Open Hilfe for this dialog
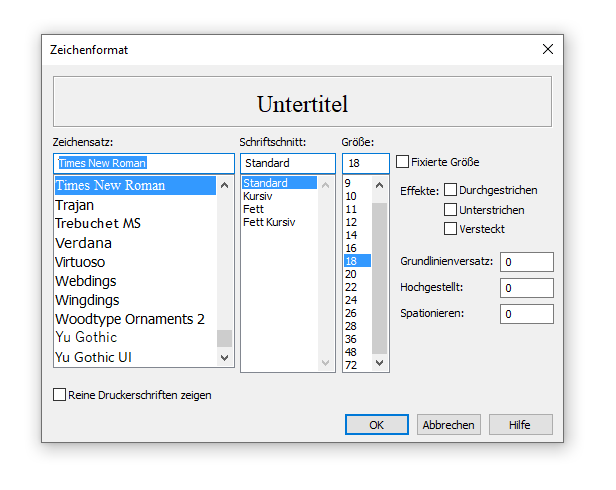This screenshot has width=616, height=490. coord(520,425)
